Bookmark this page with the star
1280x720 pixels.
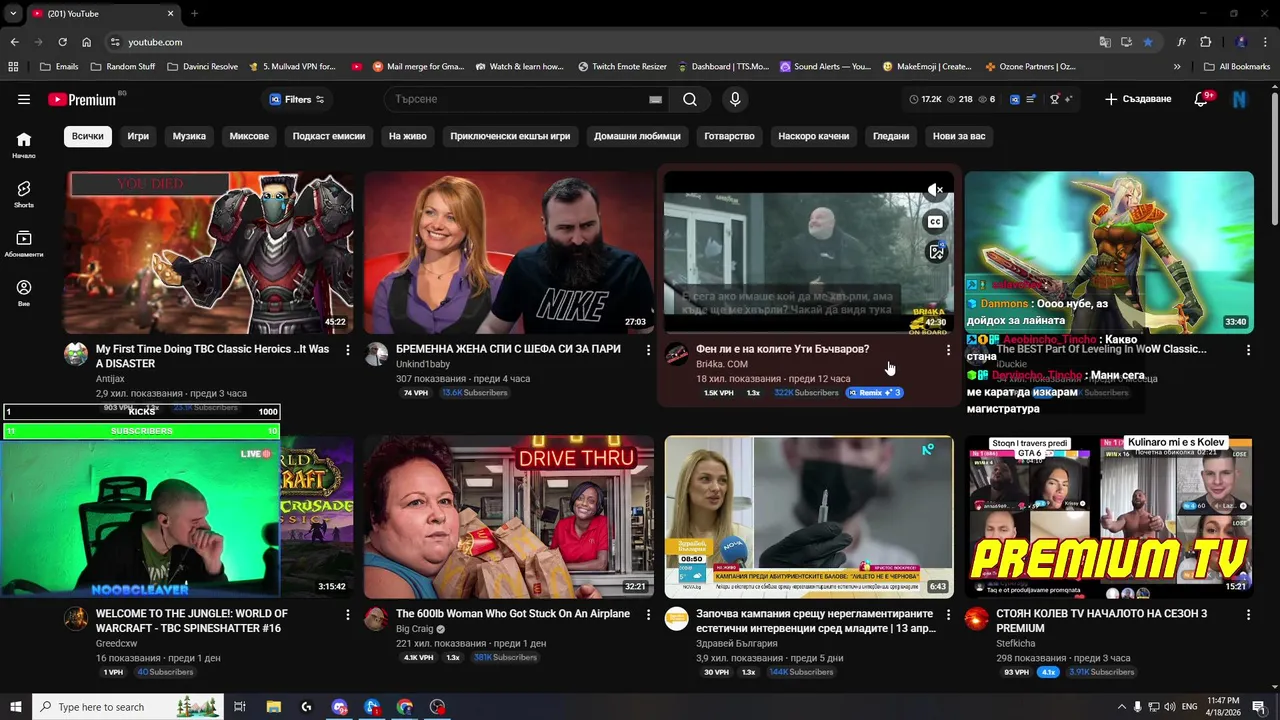(1148, 42)
